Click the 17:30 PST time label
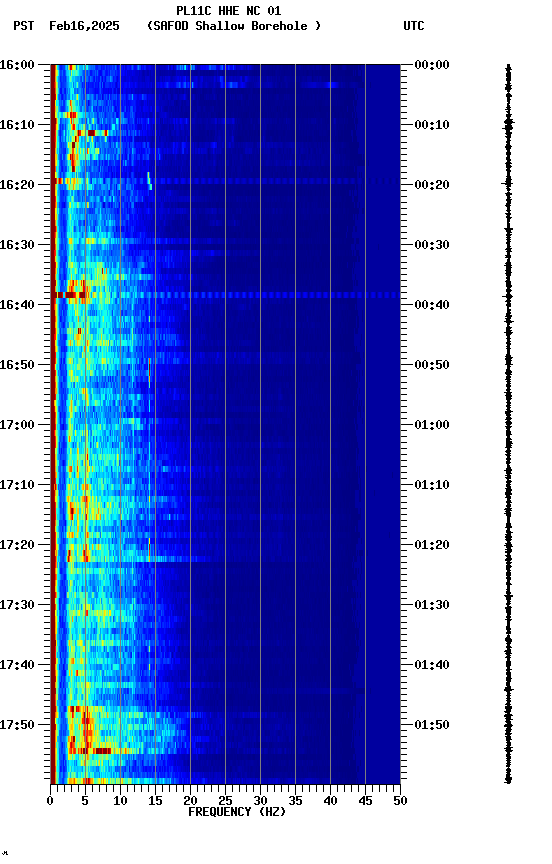552x864 pixels. coord(17,606)
